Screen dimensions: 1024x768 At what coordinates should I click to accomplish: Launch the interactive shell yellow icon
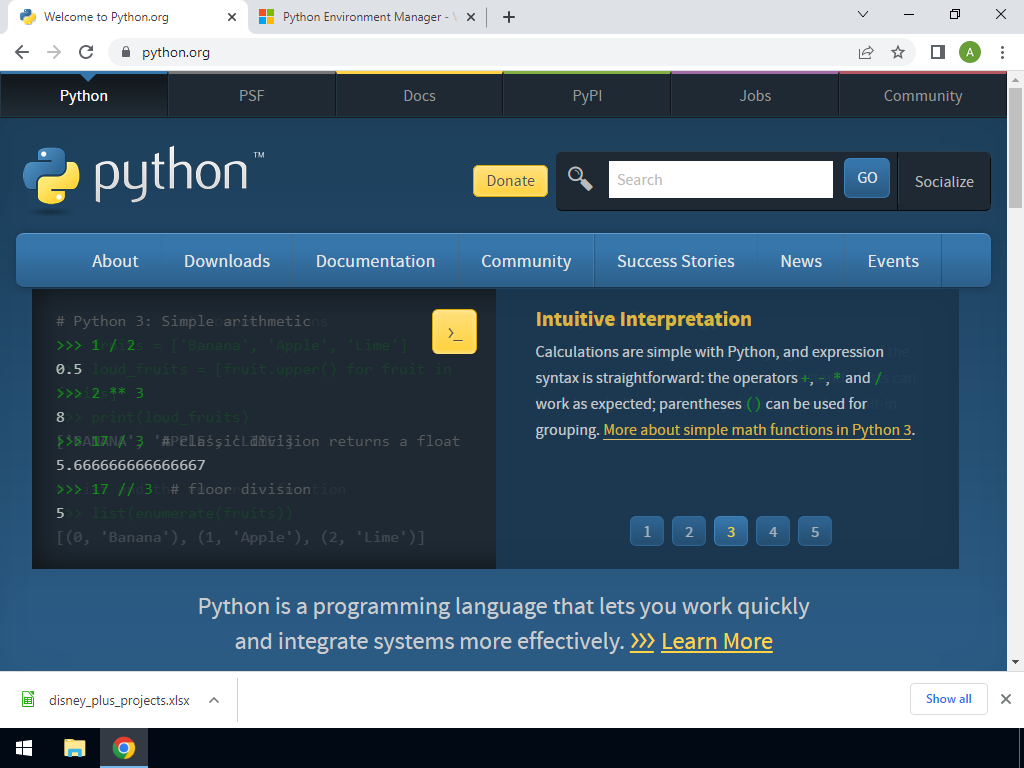pyautogui.click(x=454, y=332)
